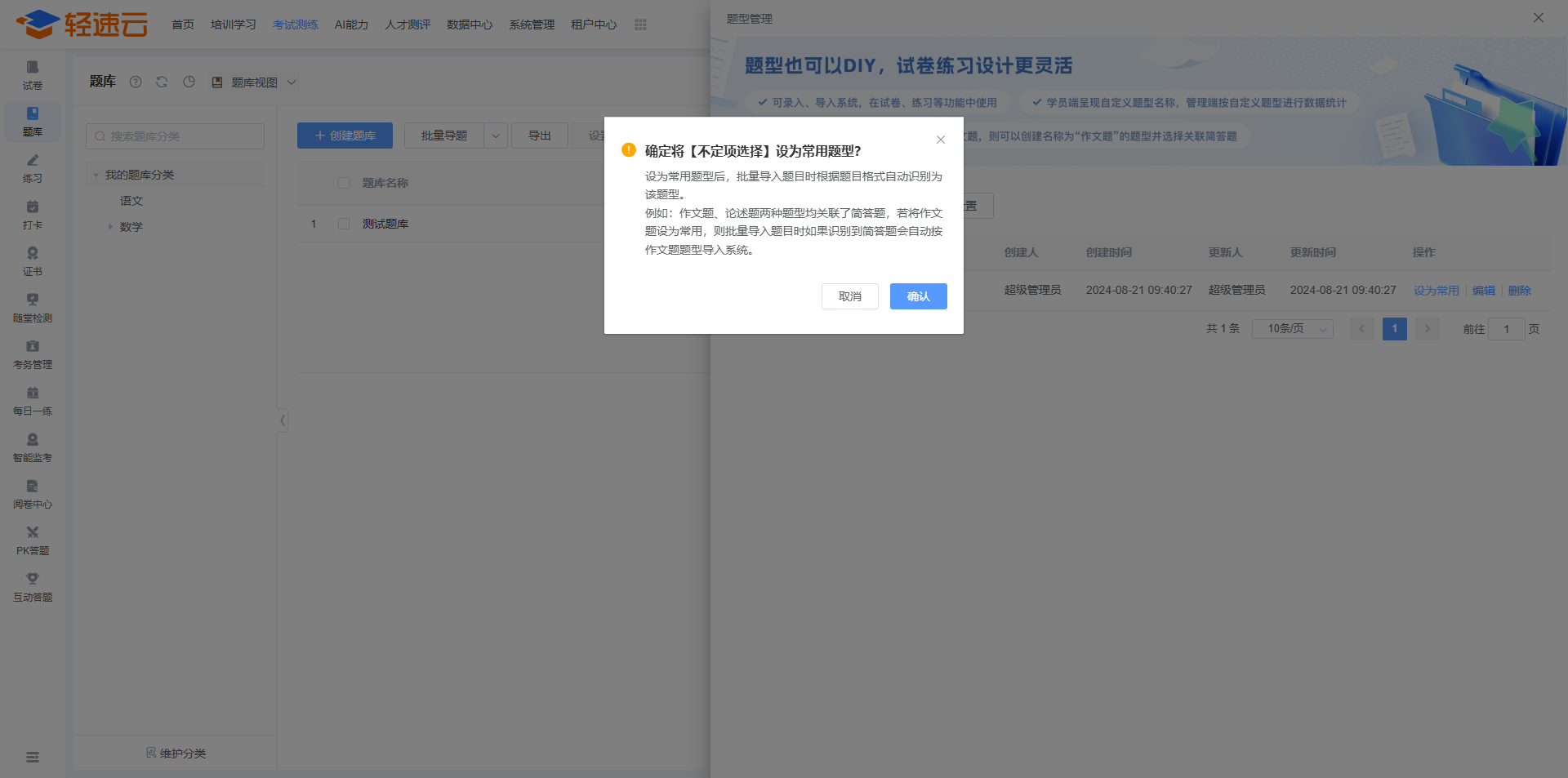Close the confirmation dialog with the X
The width and height of the screenshot is (1568, 778).
tap(941, 140)
